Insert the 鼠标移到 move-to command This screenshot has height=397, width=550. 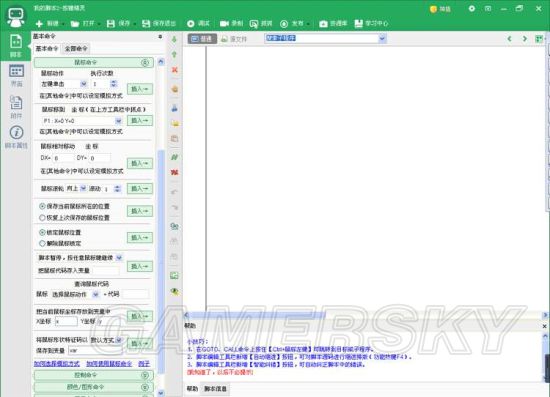click(140, 121)
